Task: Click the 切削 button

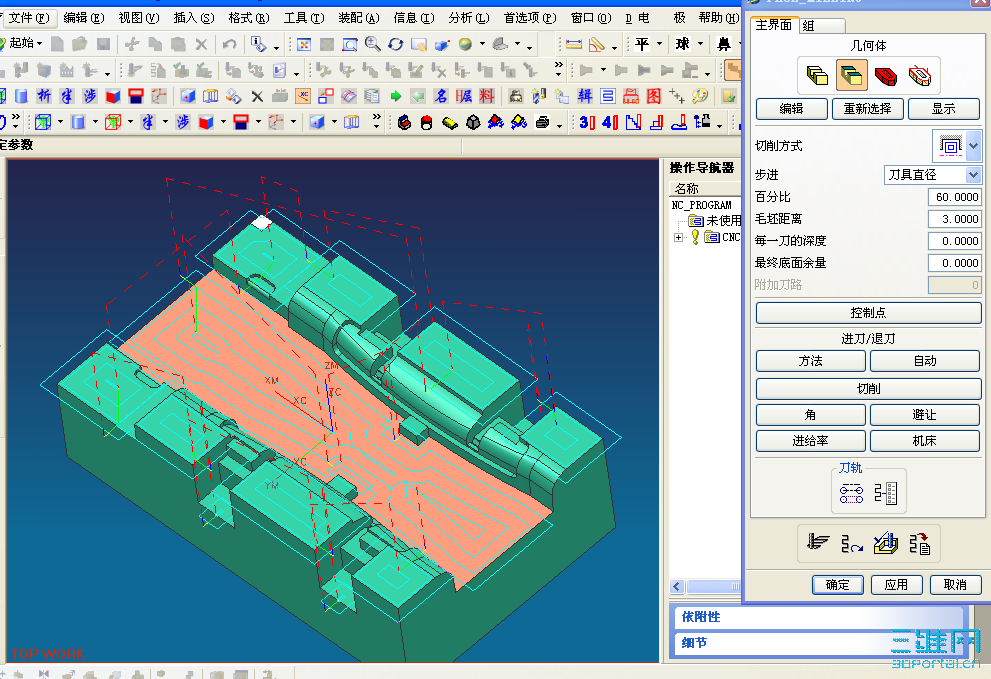Action: pyautogui.click(x=868, y=389)
